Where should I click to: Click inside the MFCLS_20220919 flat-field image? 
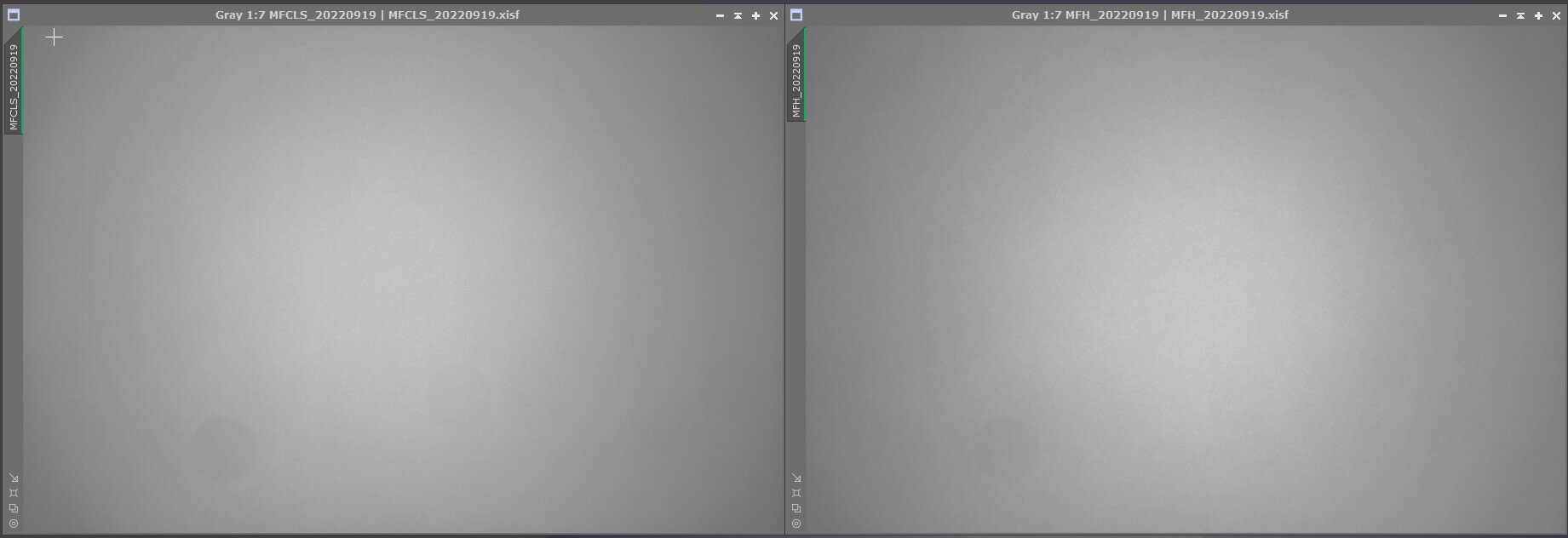click(x=402, y=279)
